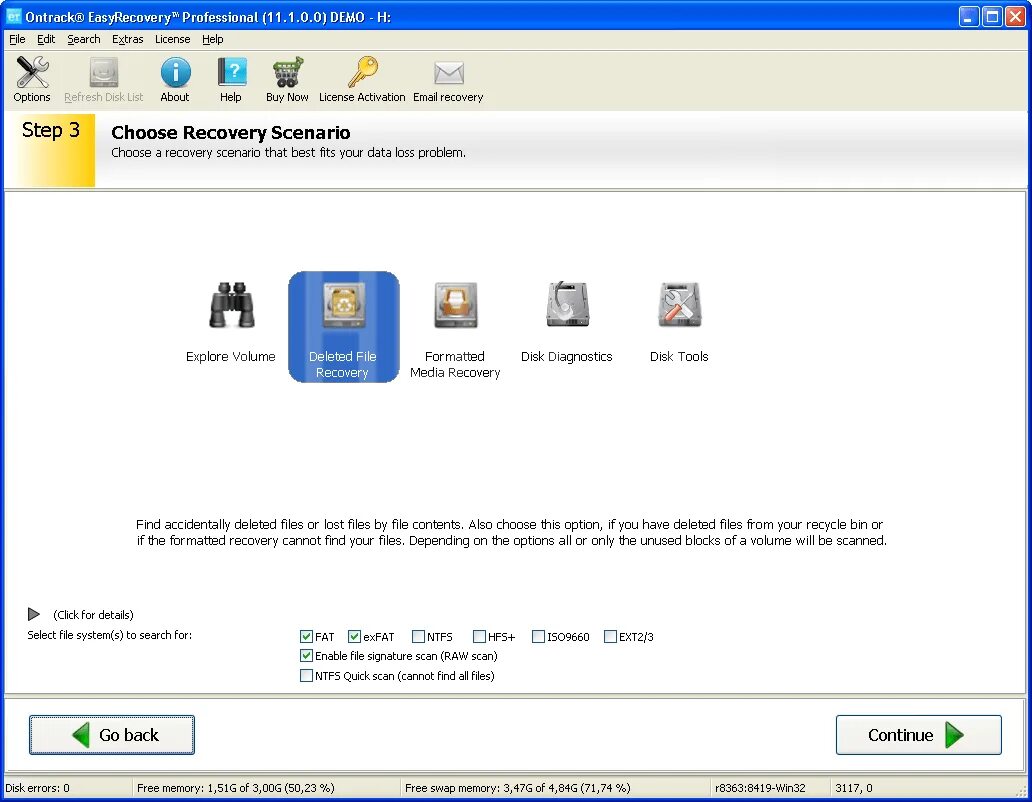This screenshot has height=802, width=1032.
Task: Close the EasyRecovery window
Action: (1016, 16)
